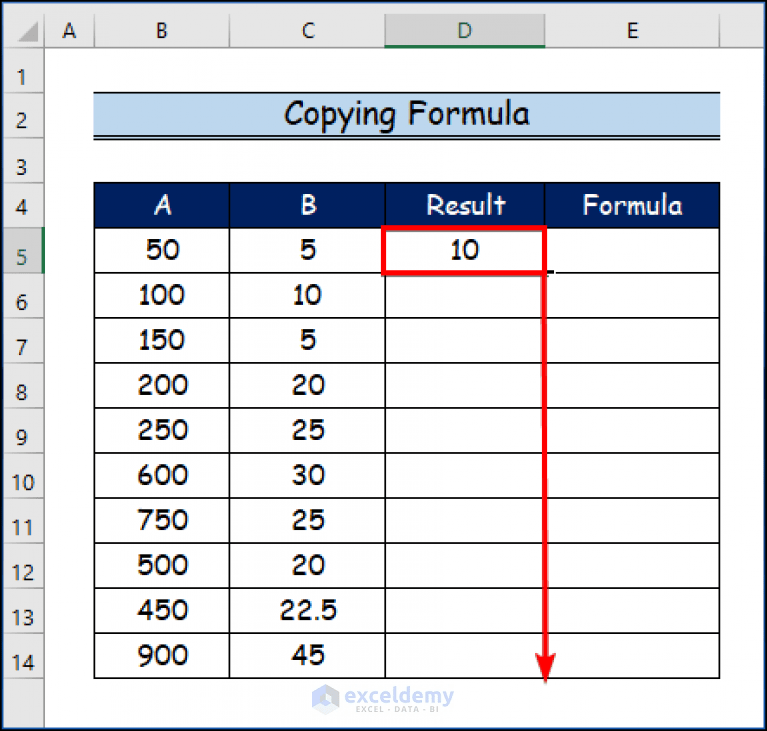
Task: Select column B header
Action: coord(161,31)
